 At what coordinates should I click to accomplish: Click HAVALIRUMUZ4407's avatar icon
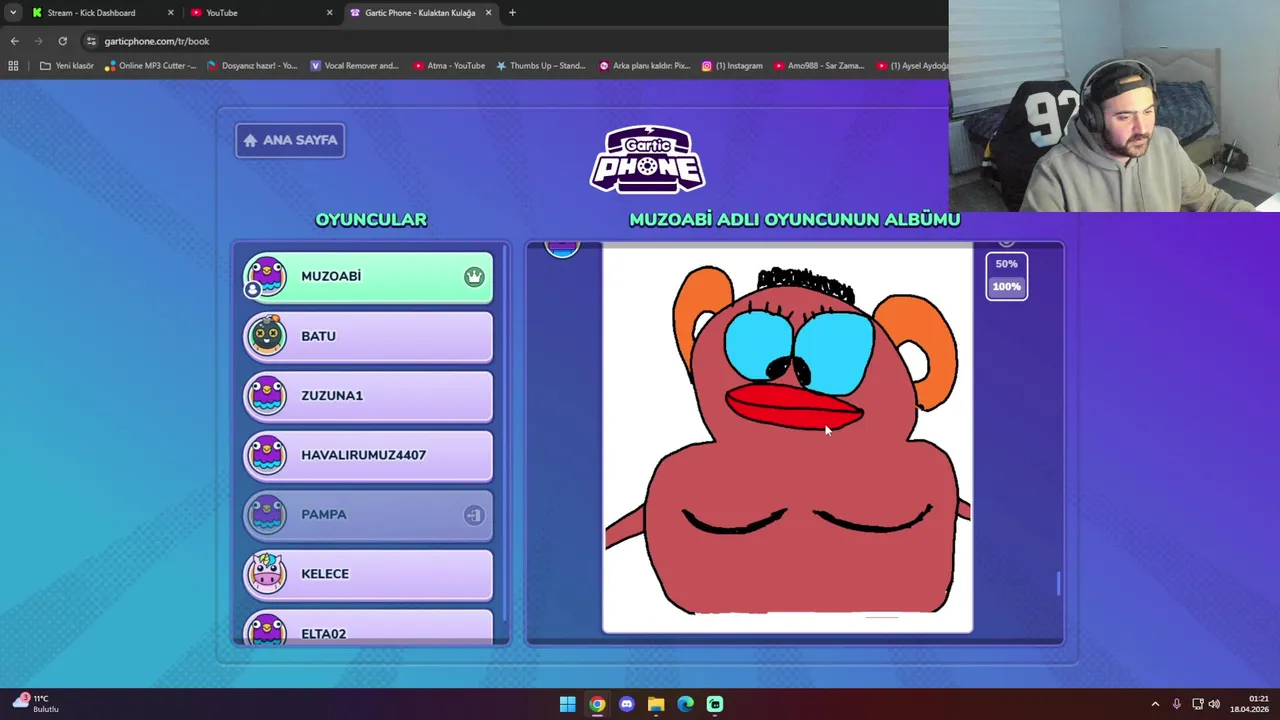pyautogui.click(x=267, y=455)
